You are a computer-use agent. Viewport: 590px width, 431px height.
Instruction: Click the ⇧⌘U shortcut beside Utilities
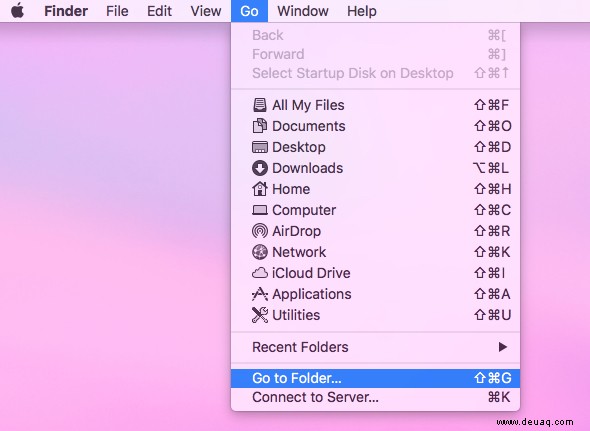pos(493,315)
